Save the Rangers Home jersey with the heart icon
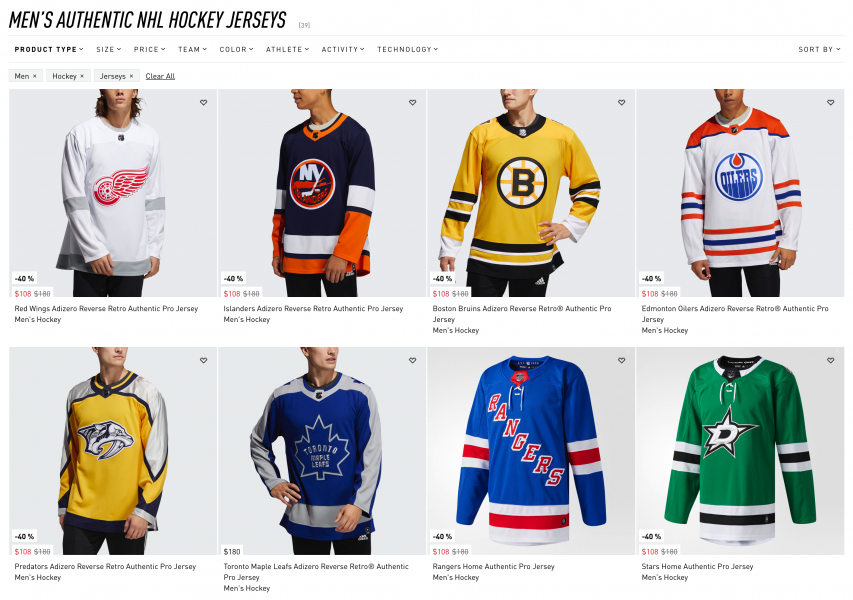This screenshot has height=600, width=853. pyautogui.click(x=621, y=360)
